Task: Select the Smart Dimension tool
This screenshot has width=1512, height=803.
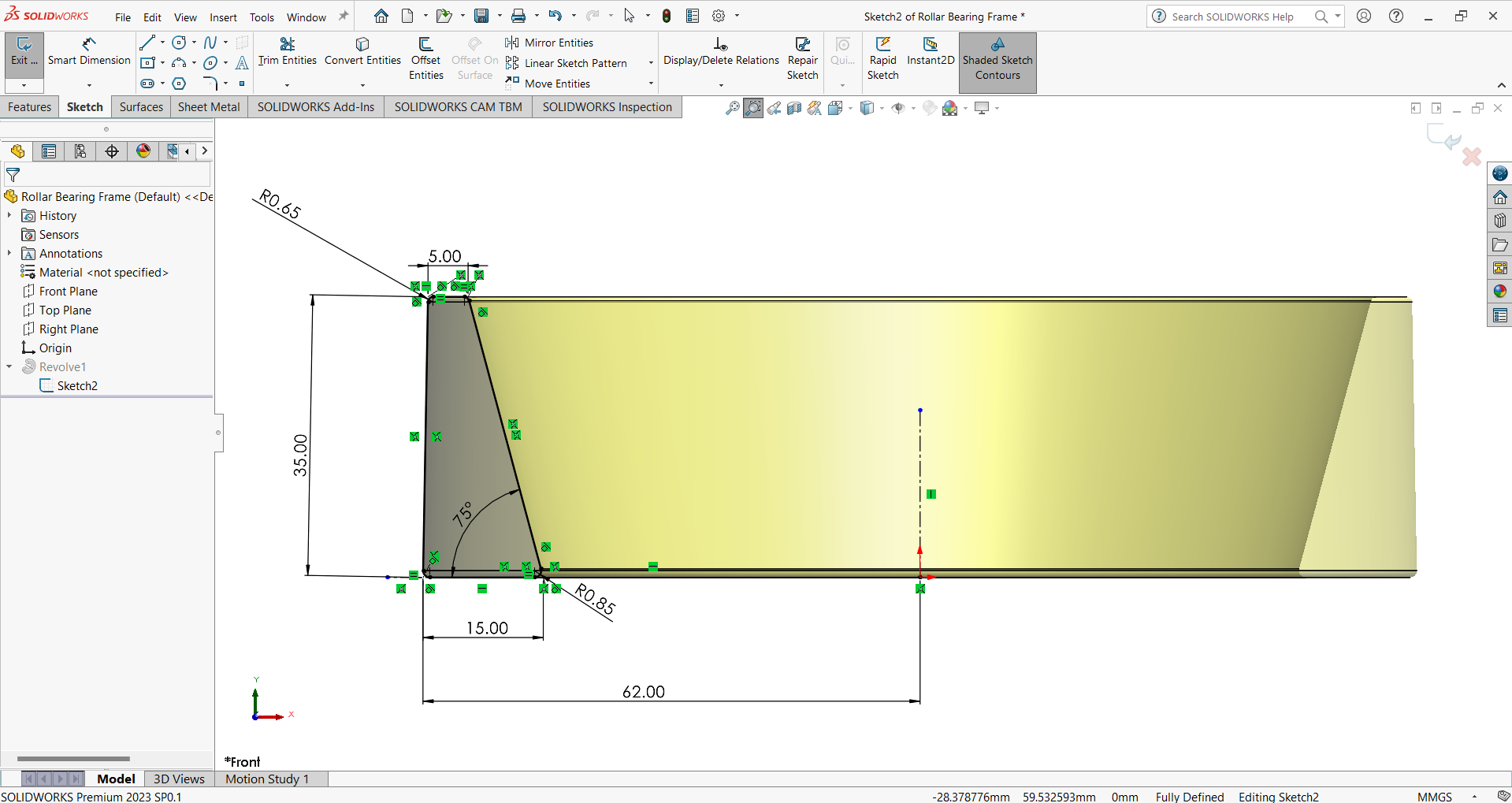Action: click(89, 52)
